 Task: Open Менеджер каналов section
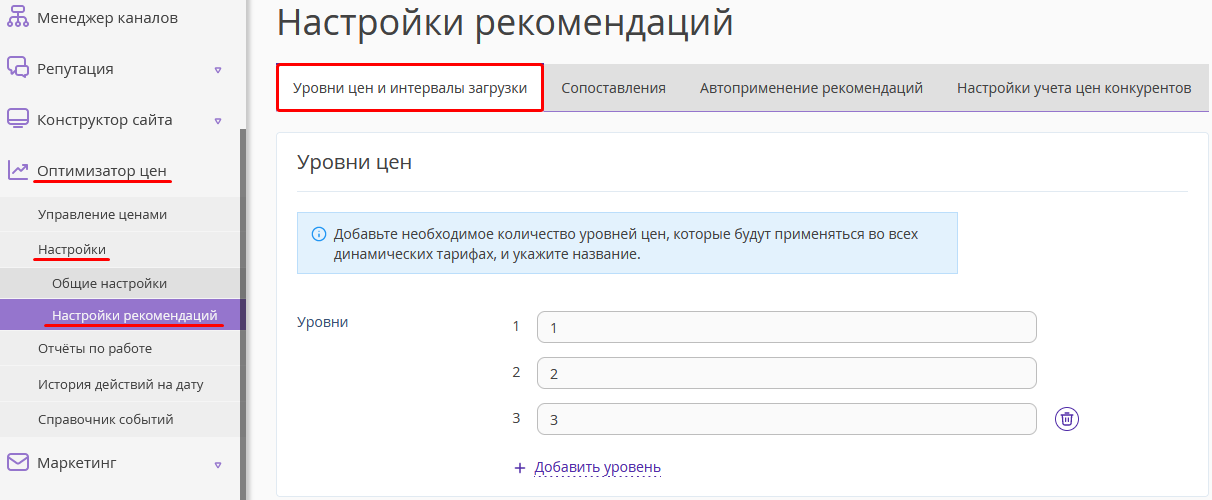pos(107,18)
